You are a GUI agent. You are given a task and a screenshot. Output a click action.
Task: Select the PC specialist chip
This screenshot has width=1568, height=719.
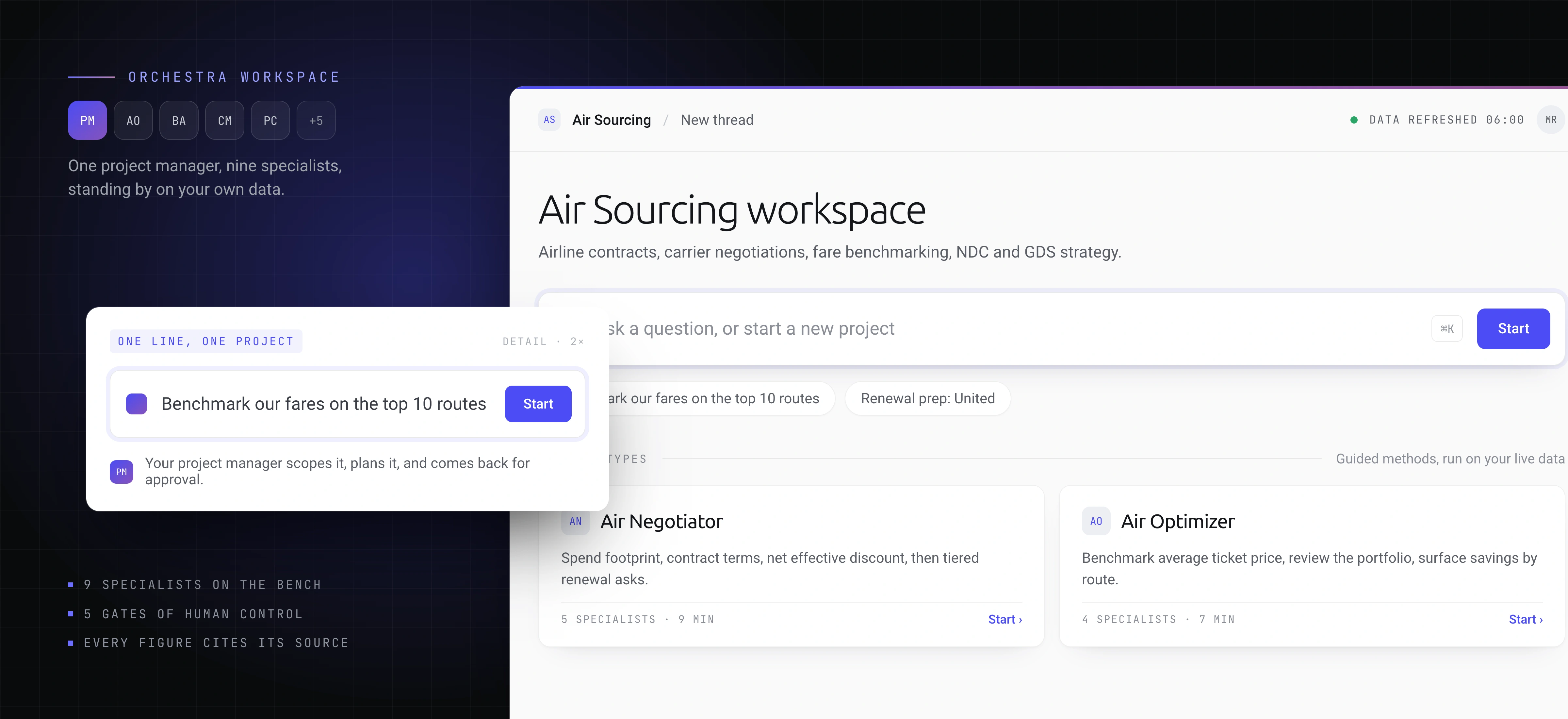tap(270, 120)
